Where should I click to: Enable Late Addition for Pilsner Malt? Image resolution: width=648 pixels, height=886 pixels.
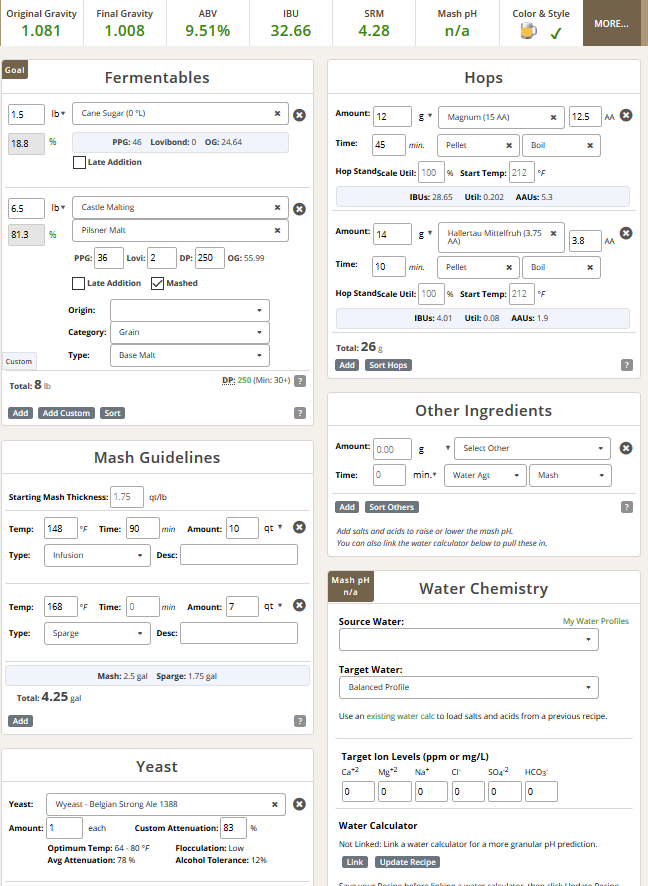[x=79, y=284]
